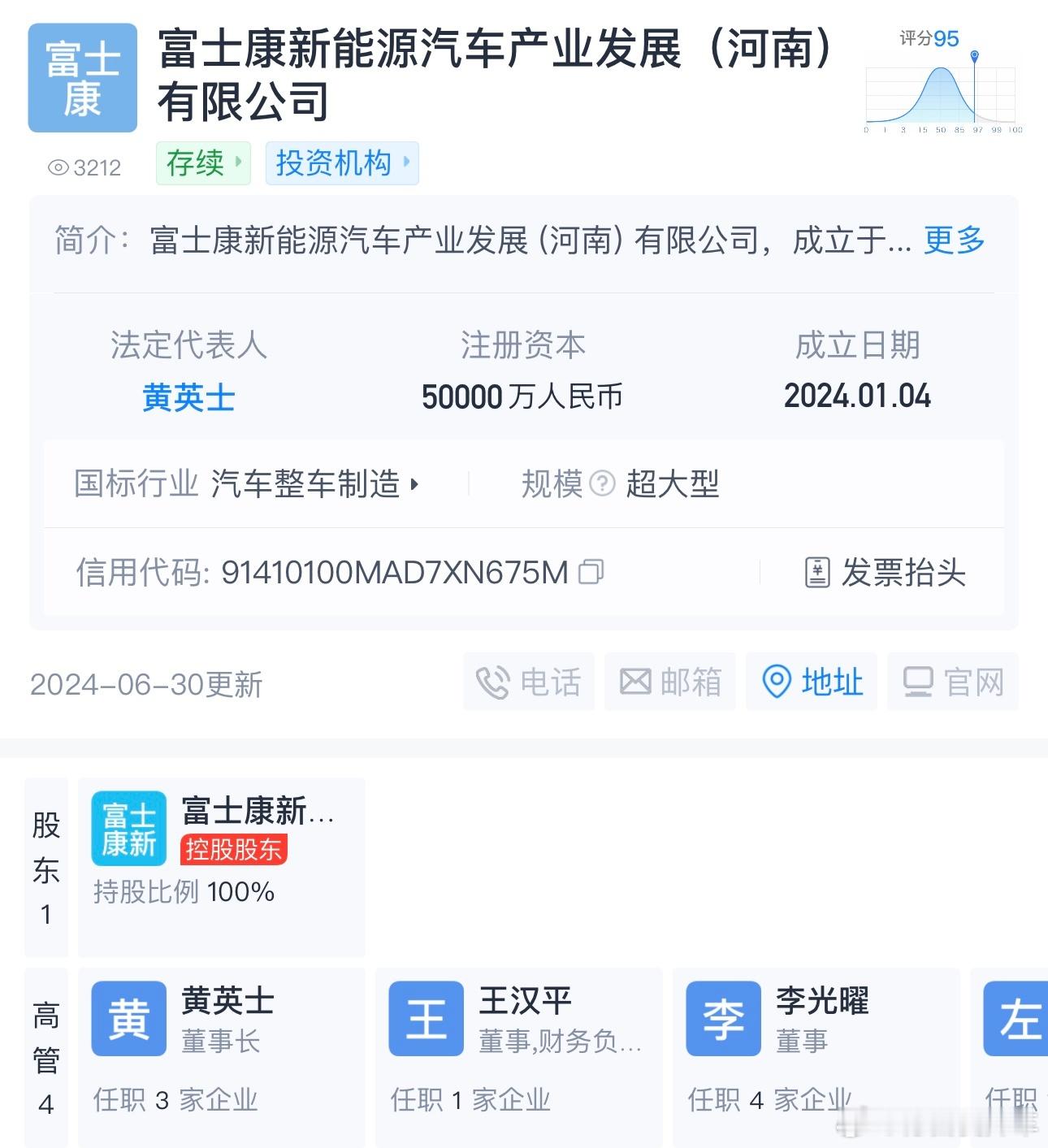Tap the 成立日期 label

coord(857,345)
